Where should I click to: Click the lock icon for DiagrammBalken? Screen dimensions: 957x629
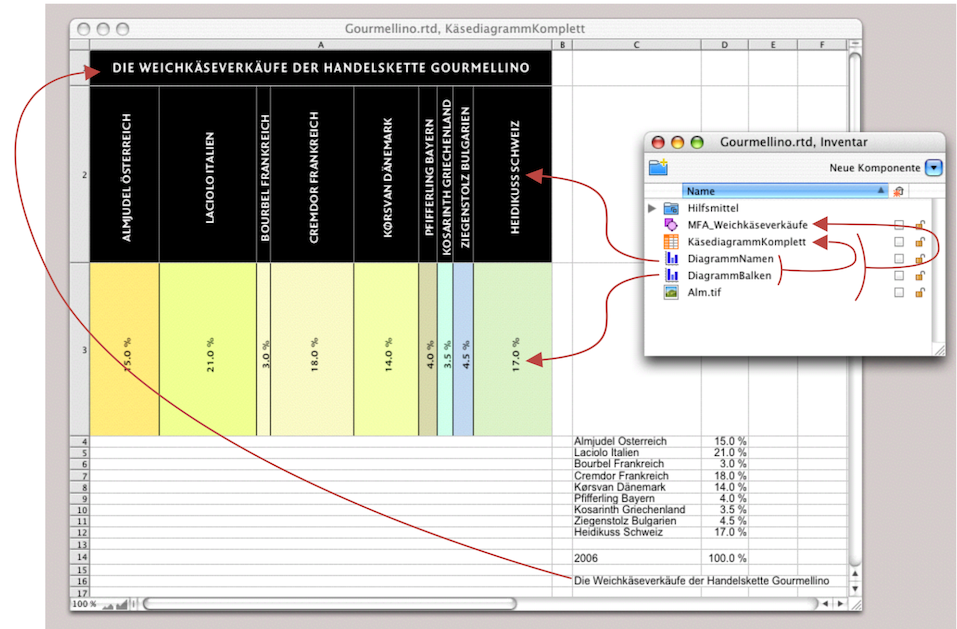click(x=919, y=276)
